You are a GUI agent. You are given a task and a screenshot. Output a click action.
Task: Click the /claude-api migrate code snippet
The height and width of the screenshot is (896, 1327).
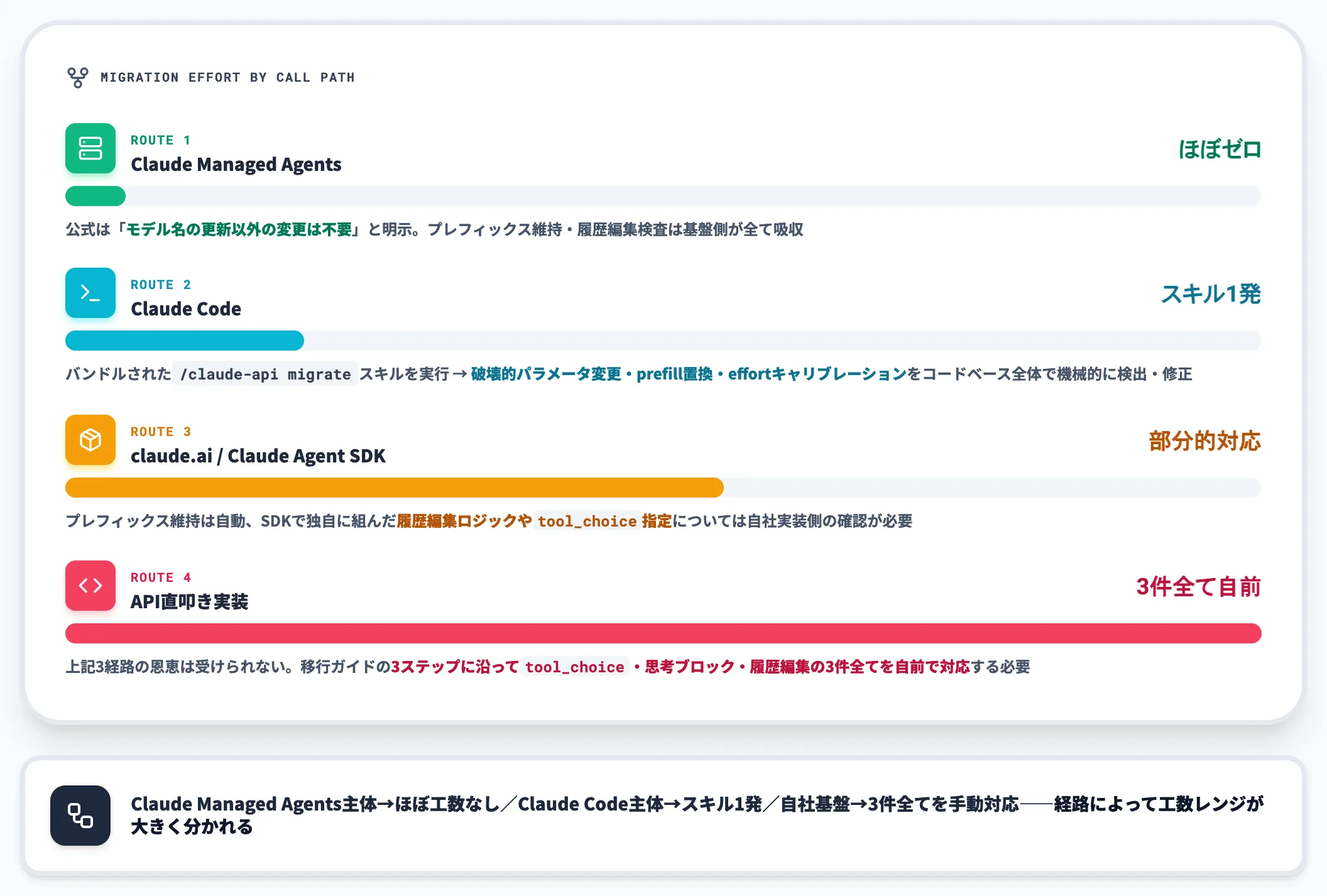[x=265, y=374]
